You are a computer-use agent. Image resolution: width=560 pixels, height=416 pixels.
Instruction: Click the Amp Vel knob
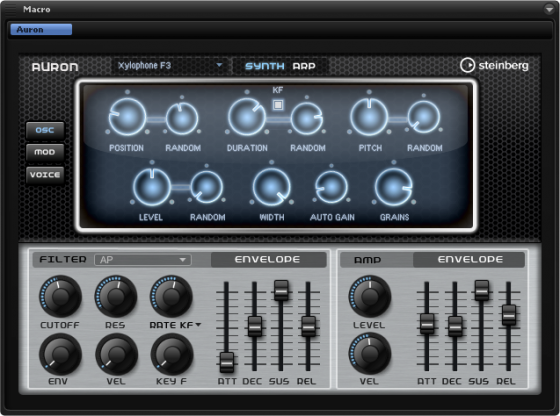[x=370, y=354]
